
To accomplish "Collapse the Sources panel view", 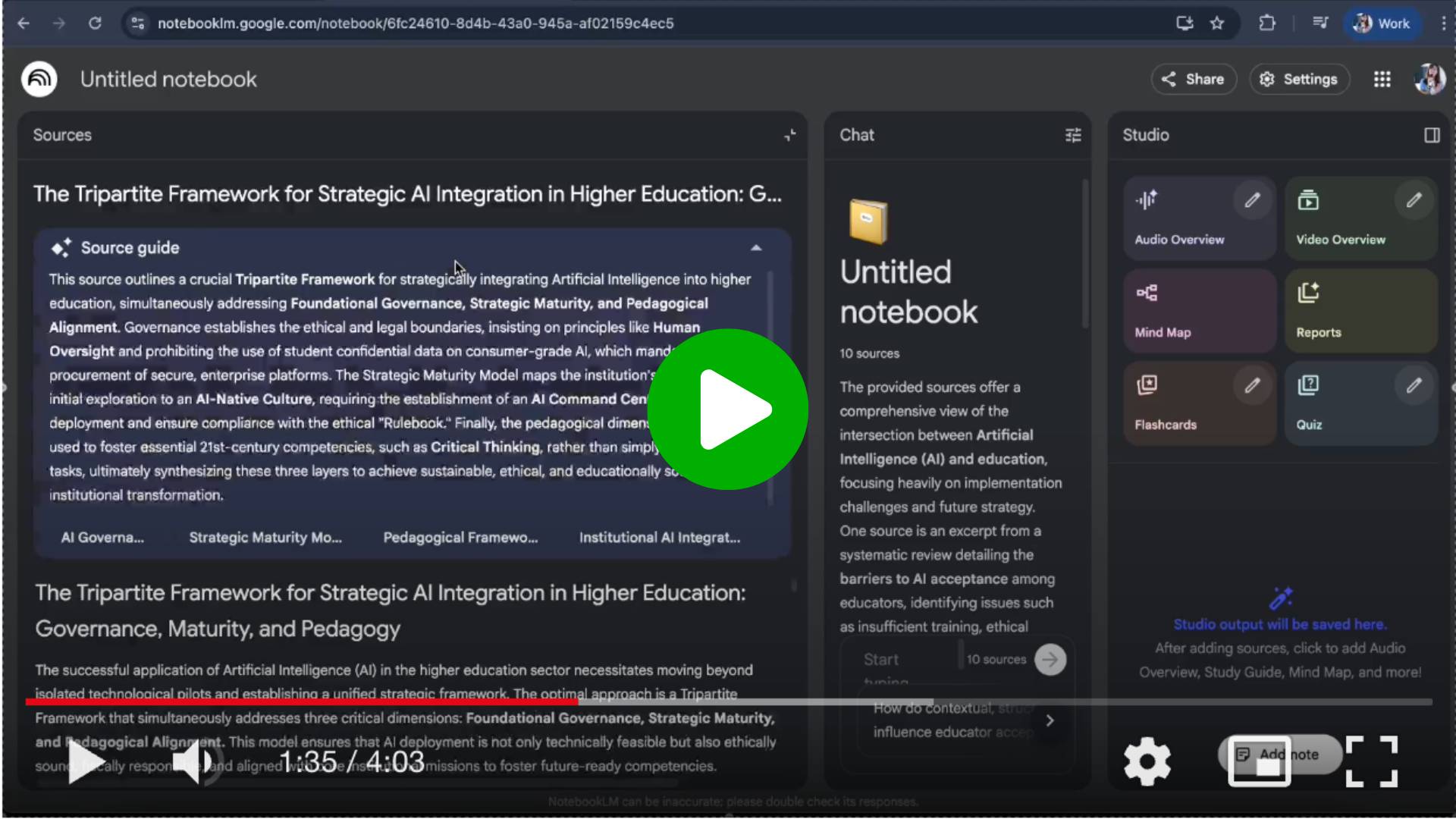I will coord(789,135).
